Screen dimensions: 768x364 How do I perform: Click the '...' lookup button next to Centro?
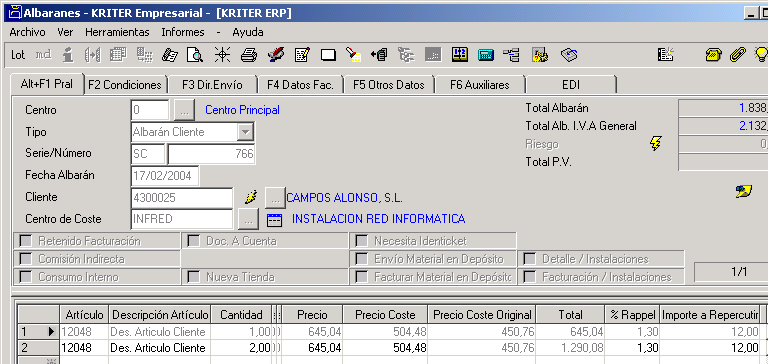pos(185,110)
